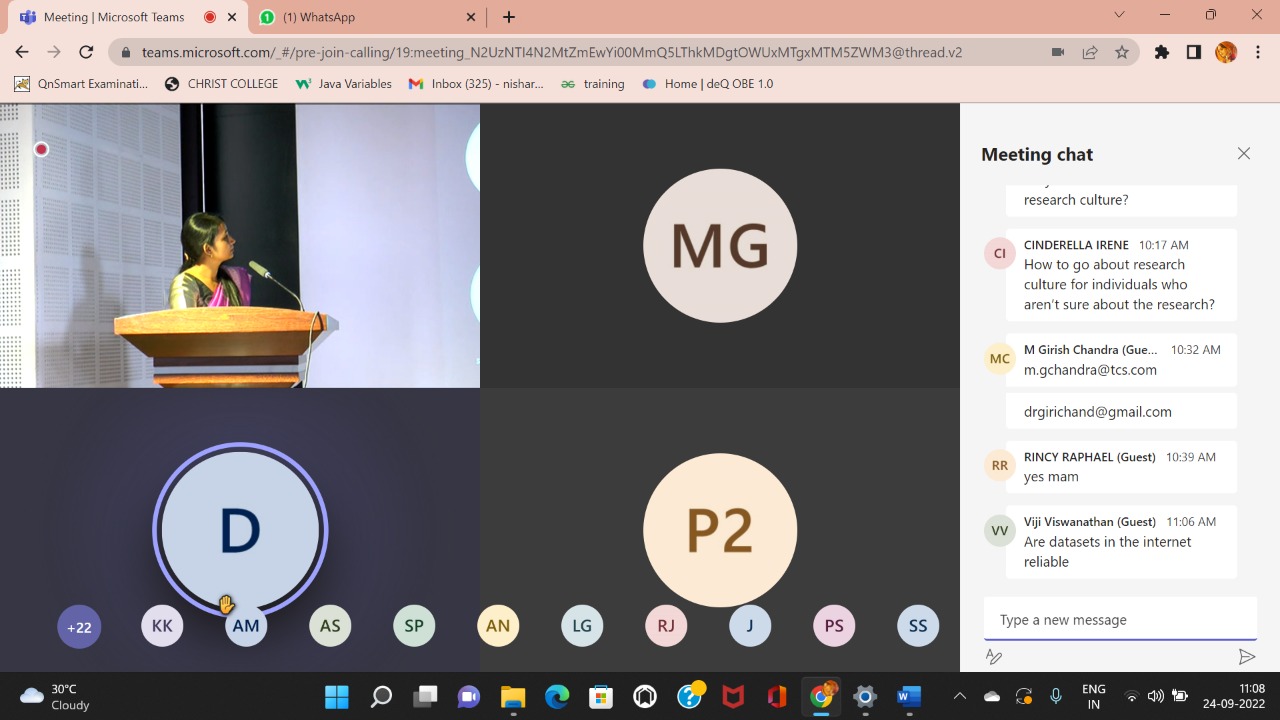Click the m.gchandra@tcs.com email link

[1090, 370]
